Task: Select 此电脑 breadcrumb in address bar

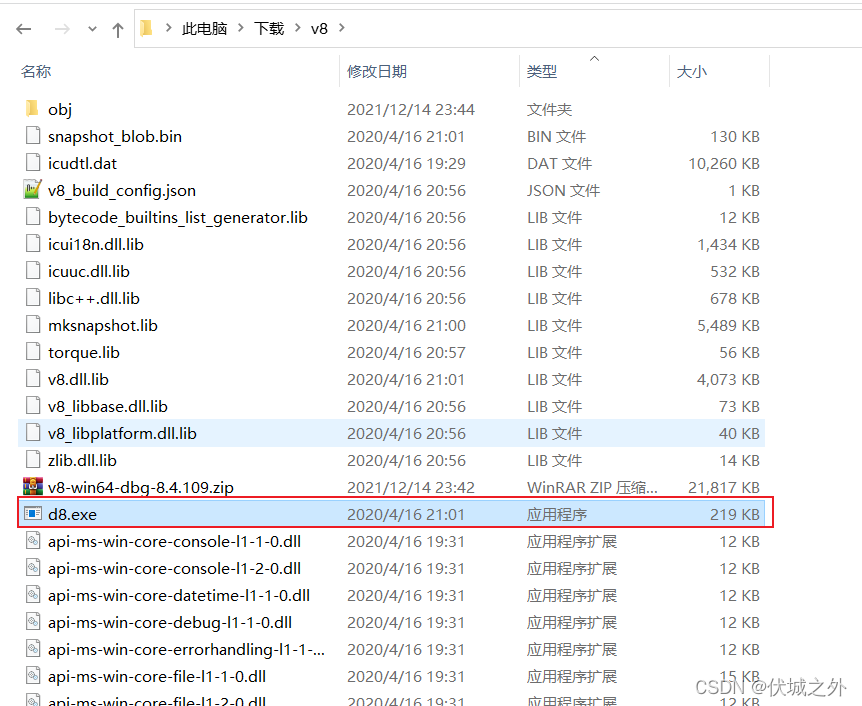Action: pos(204,28)
